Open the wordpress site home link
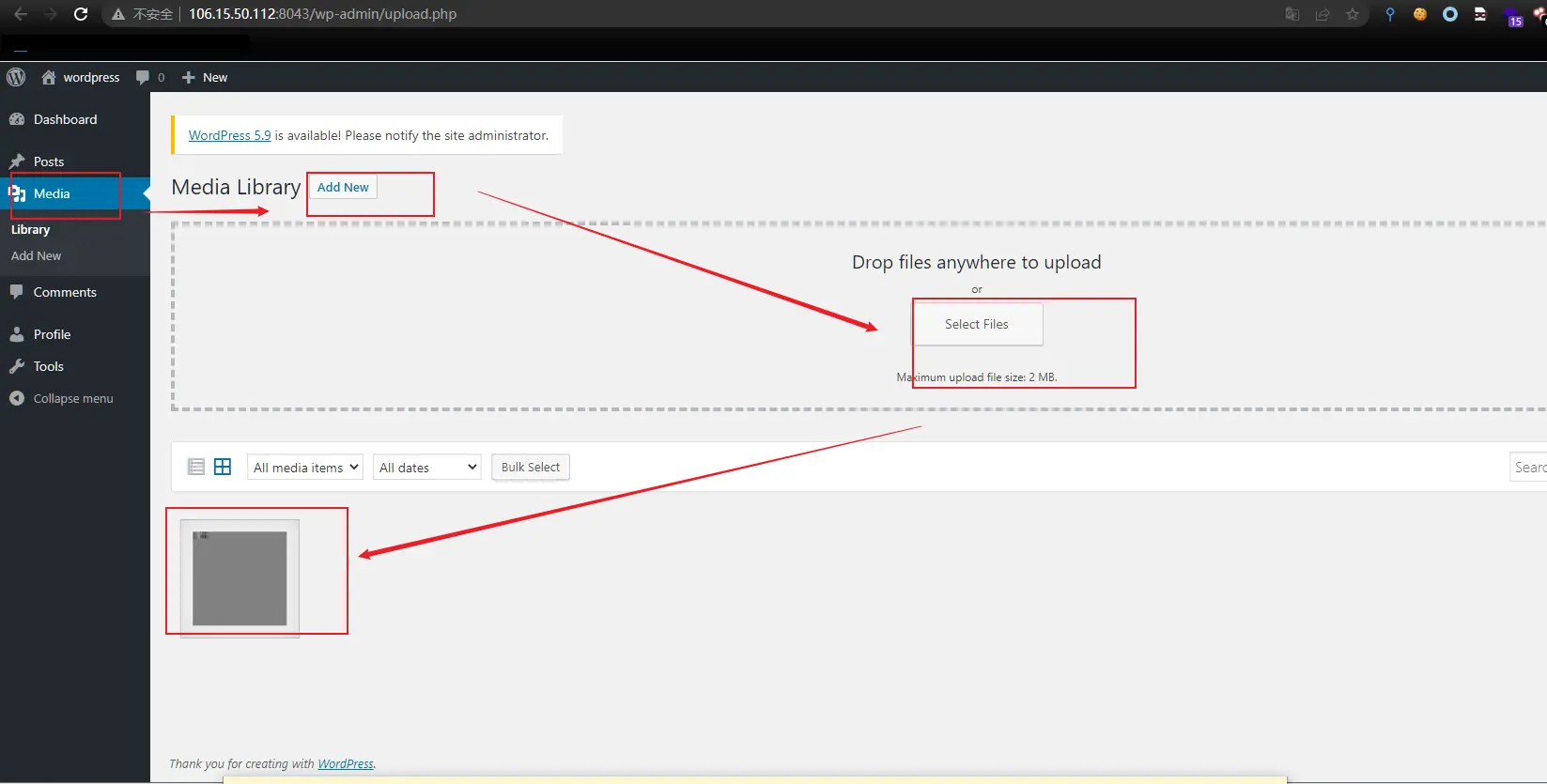This screenshot has height=784, width=1547. (81, 77)
